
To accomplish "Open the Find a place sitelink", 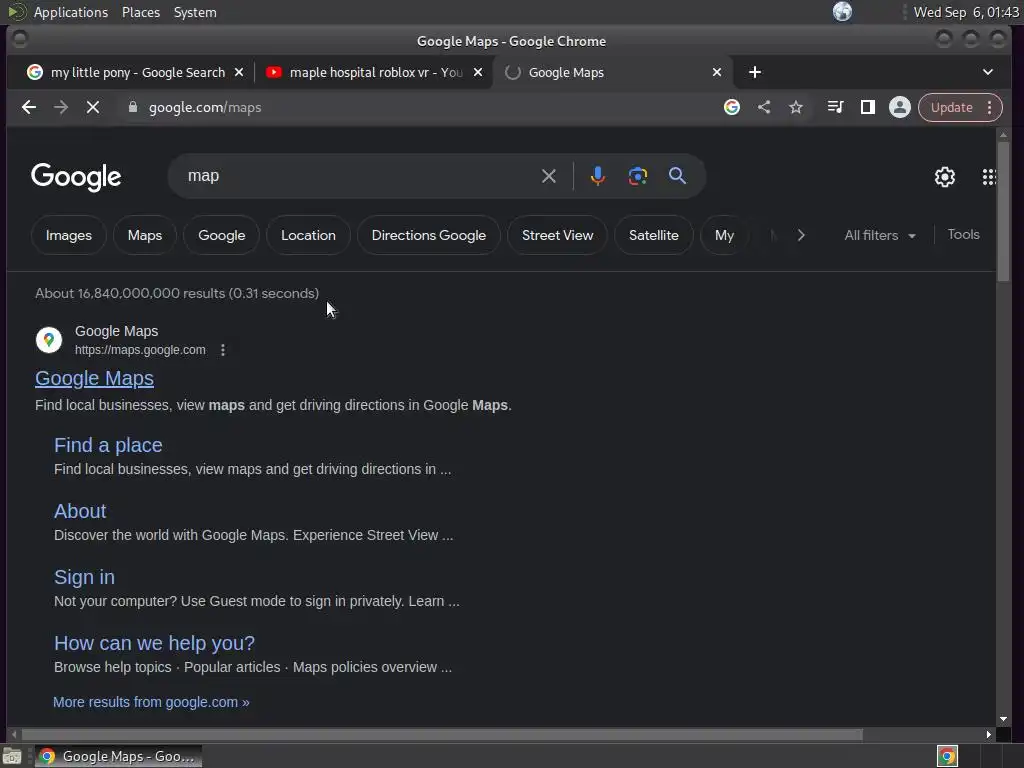I will coord(108,445).
